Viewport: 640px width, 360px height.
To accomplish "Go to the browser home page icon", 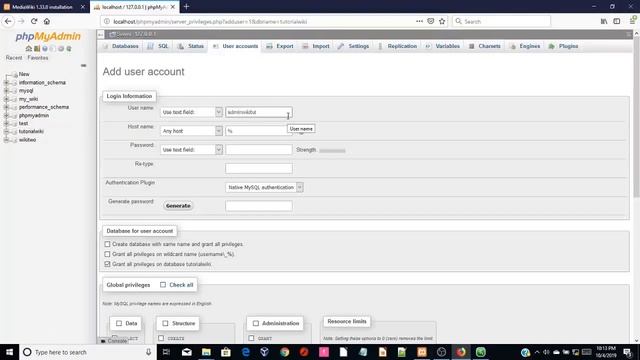I will [47, 21].
